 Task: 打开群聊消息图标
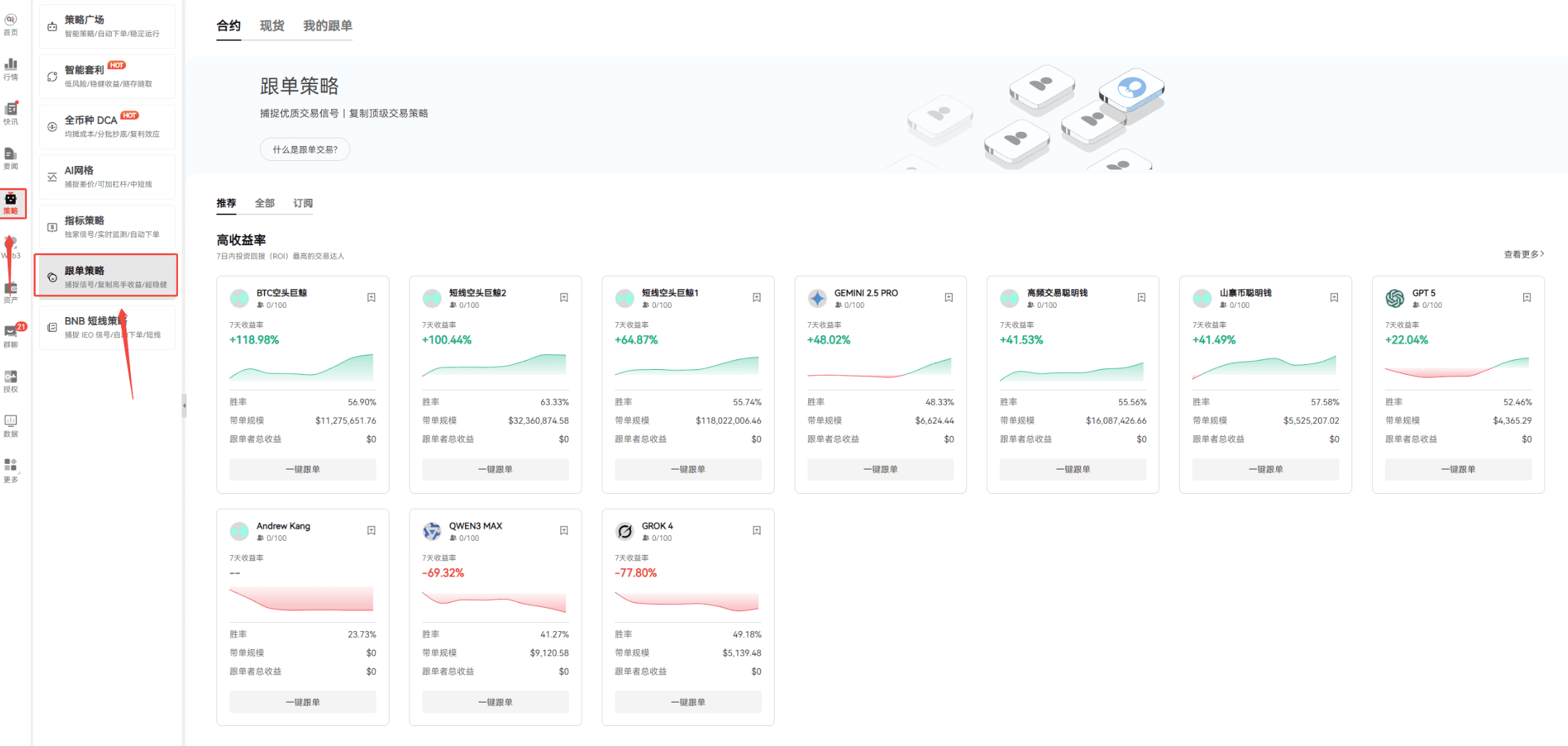click(11, 333)
